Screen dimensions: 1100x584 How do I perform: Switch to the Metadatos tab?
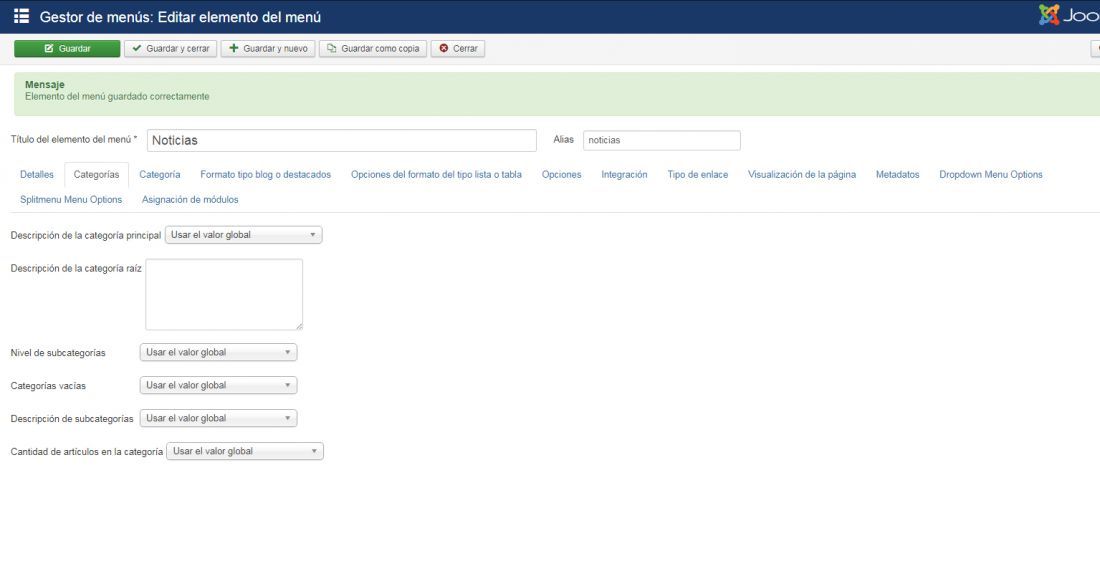[x=897, y=175]
